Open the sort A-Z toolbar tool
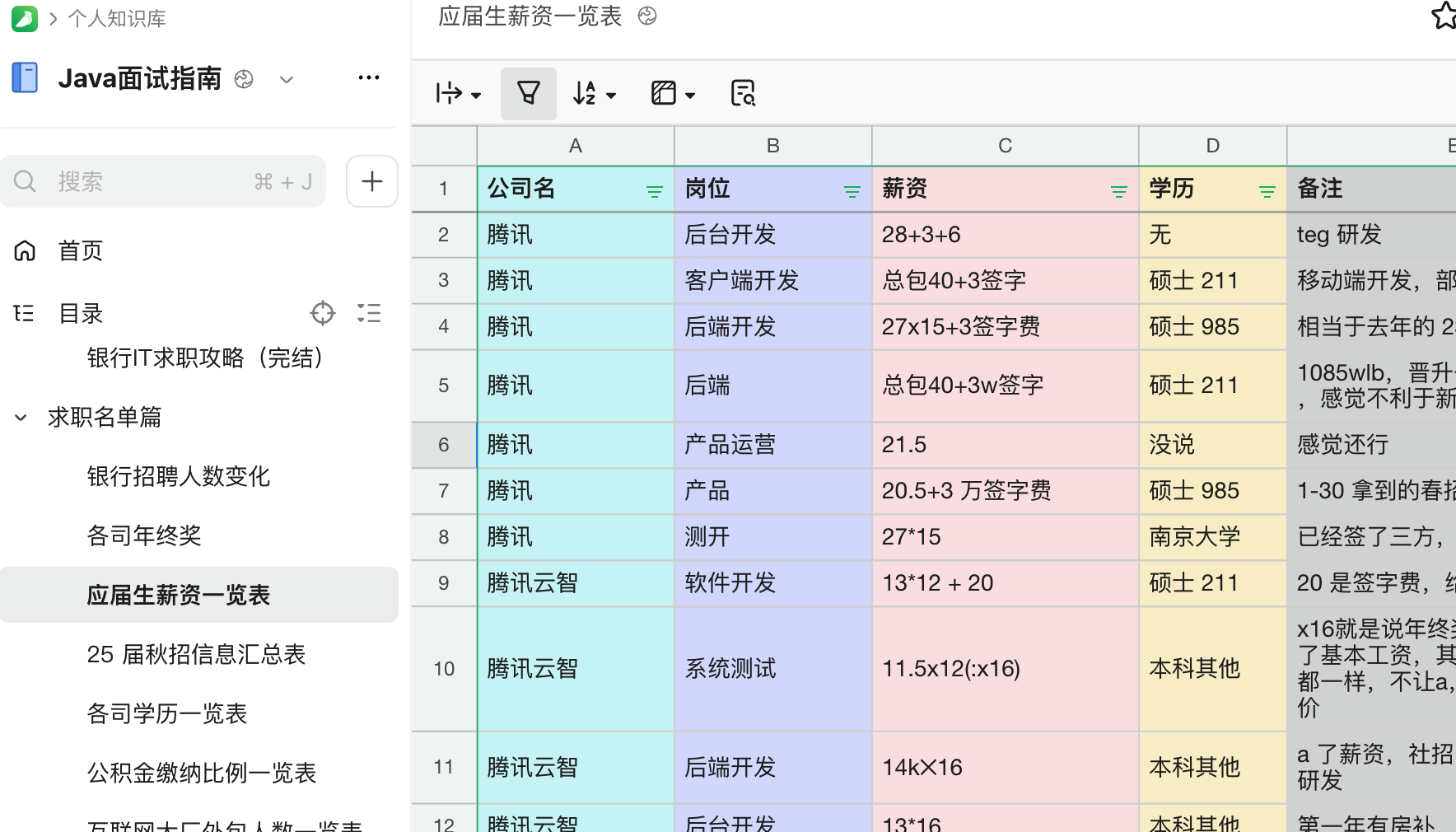Viewport: 1456px width, 832px height. point(594,93)
